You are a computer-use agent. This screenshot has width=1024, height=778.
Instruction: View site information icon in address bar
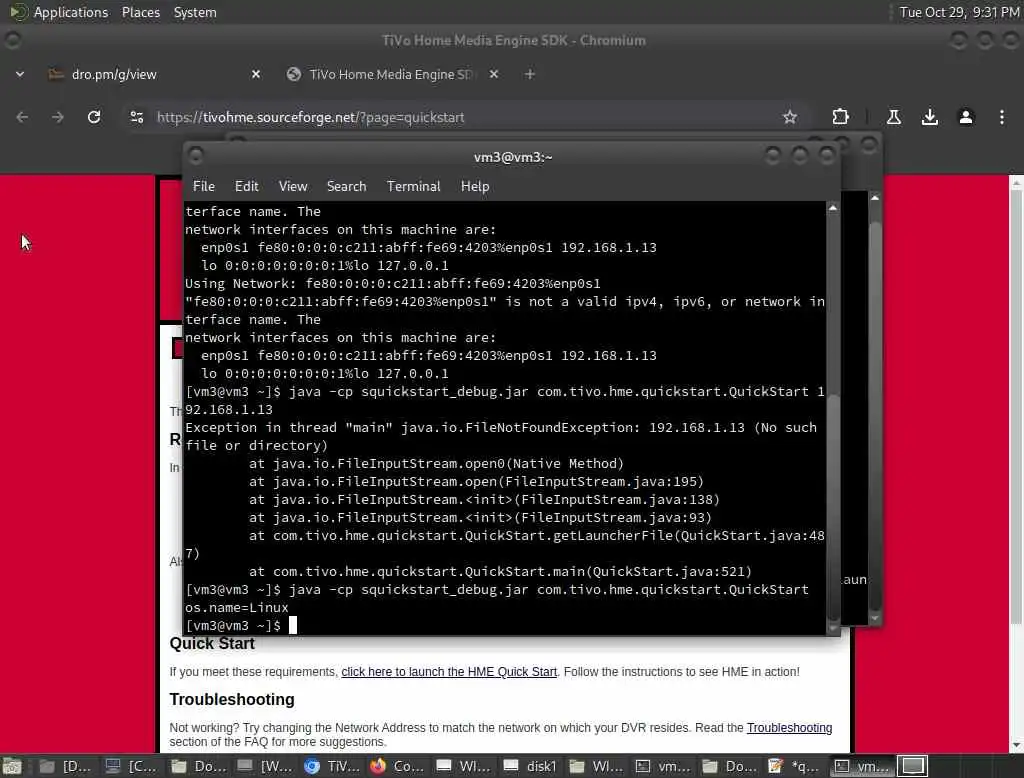tap(136, 118)
